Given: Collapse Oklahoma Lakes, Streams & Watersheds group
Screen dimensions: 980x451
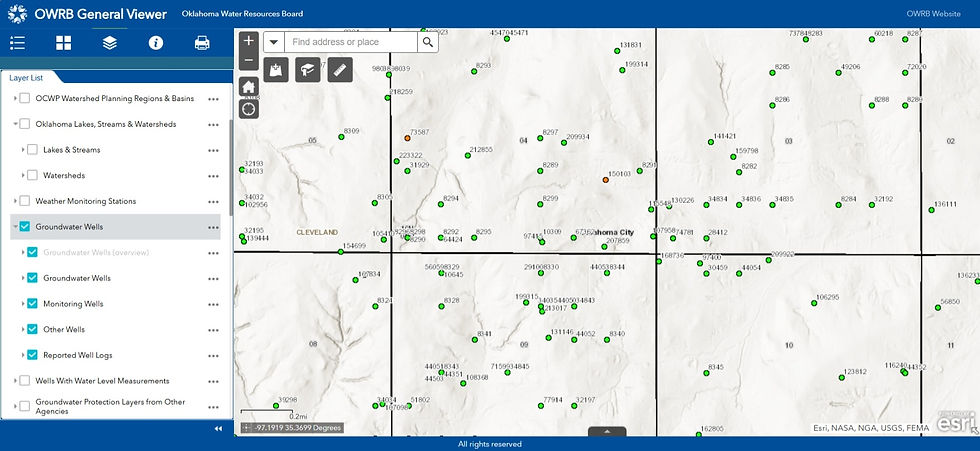Looking at the screenshot, I should [x=15, y=124].
